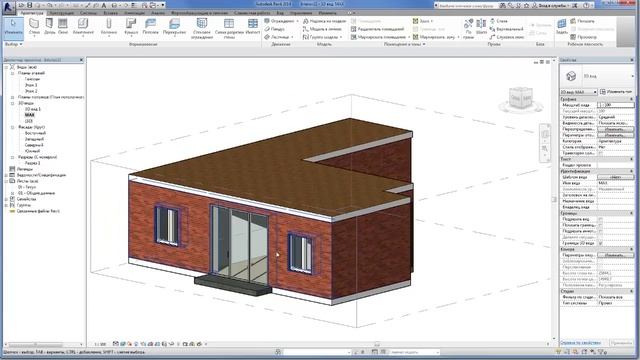This screenshot has height=360, width=640.
Task: Toggle the Annotation Crop checkbox
Action: (600, 231)
